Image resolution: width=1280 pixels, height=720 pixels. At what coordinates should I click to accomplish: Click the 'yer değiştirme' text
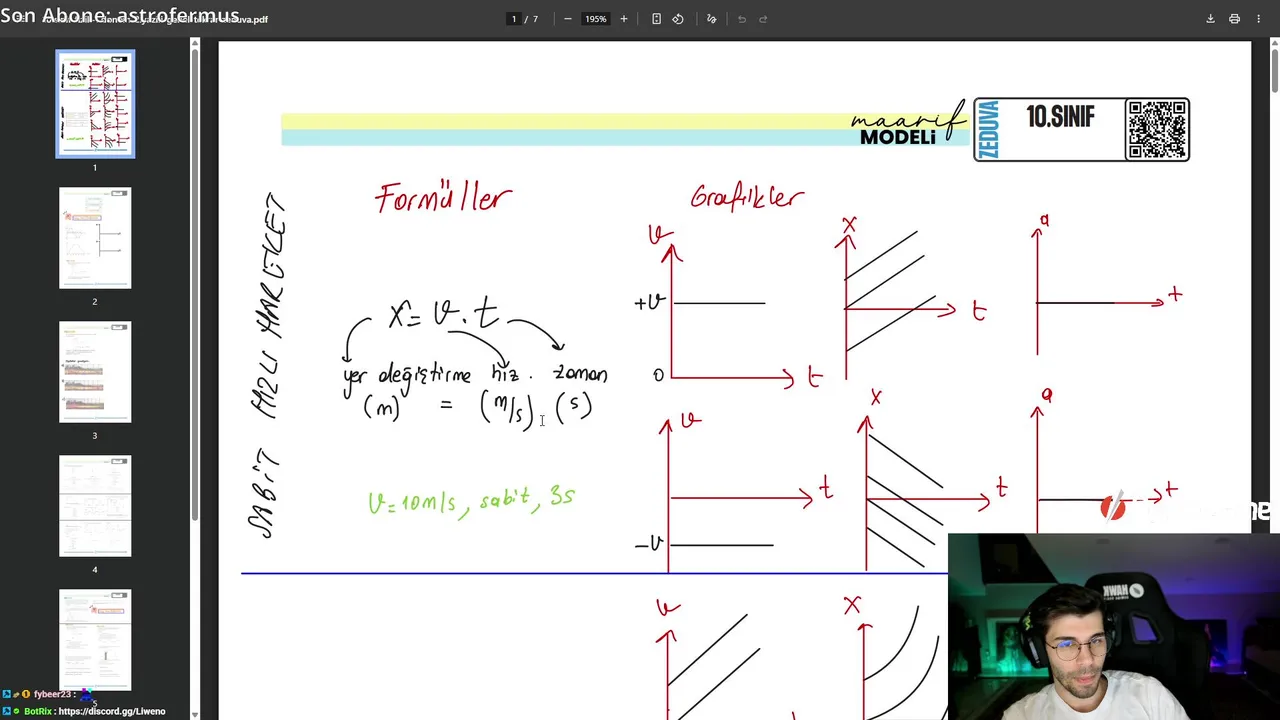point(407,376)
